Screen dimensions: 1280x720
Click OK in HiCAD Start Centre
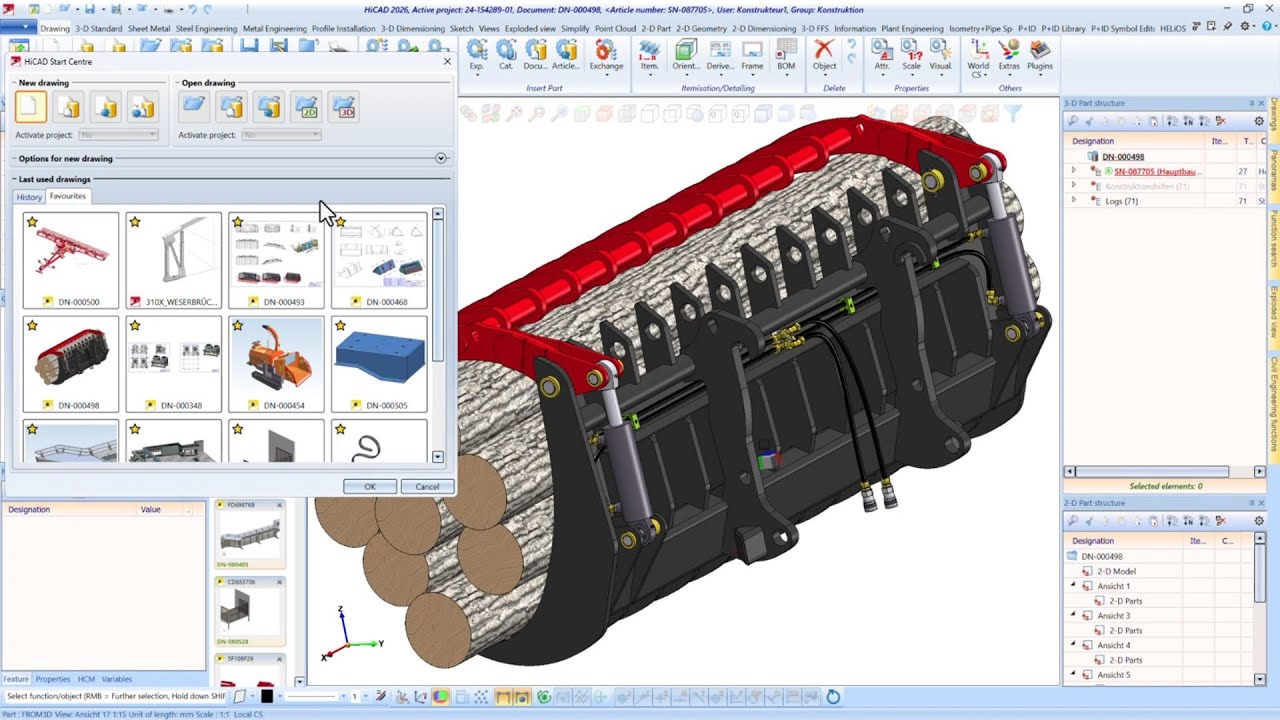pyautogui.click(x=370, y=486)
